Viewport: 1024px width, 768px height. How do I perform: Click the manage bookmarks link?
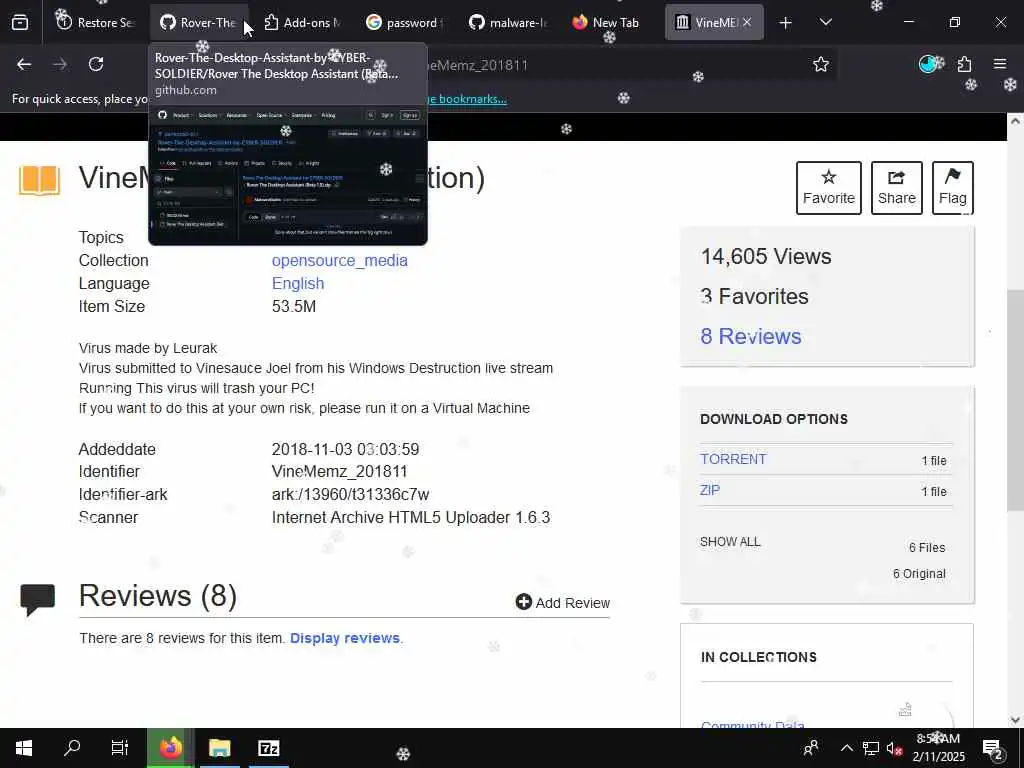468,99
